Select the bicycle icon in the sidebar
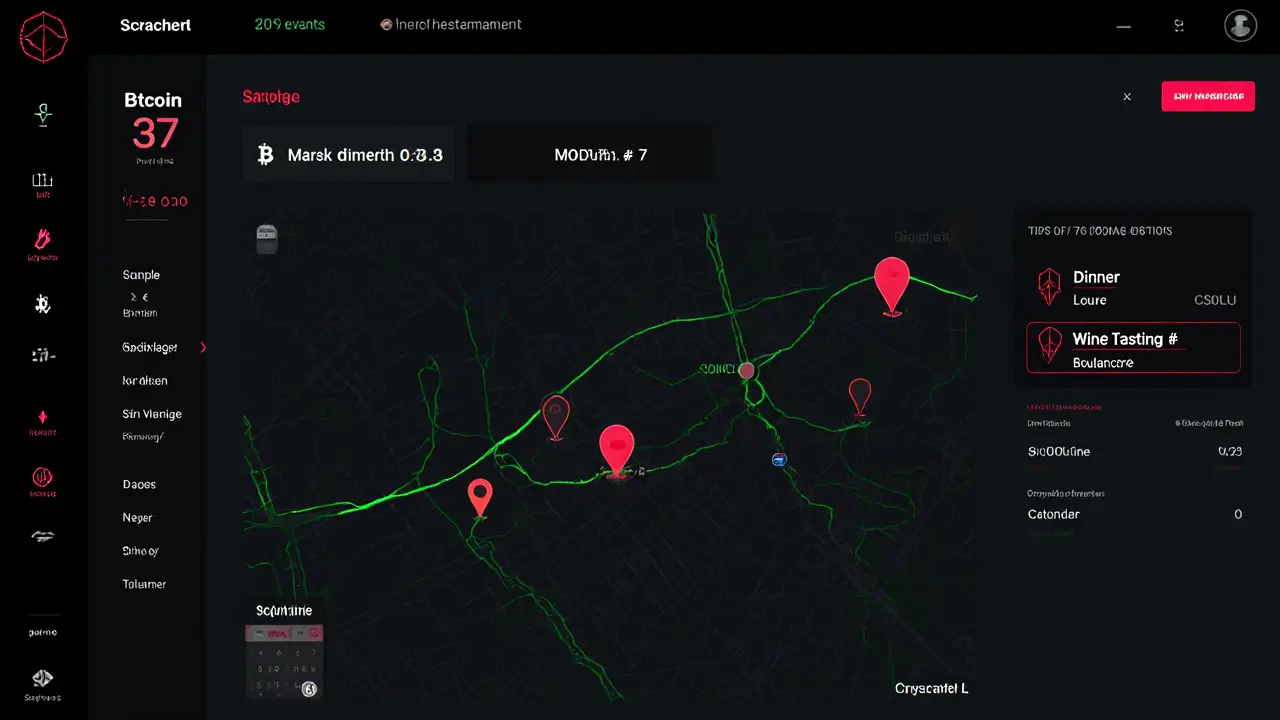This screenshot has width=1280, height=720. pos(42,304)
